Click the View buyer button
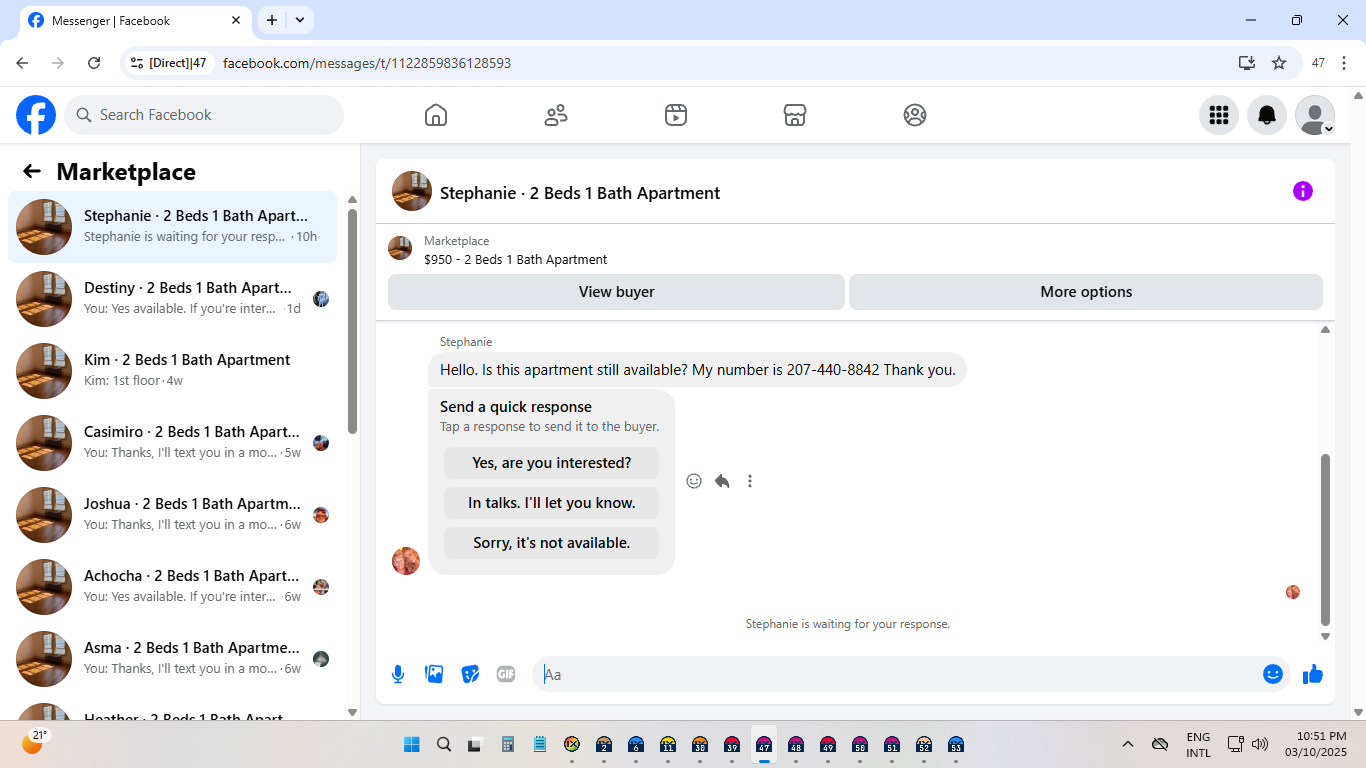The width and height of the screenshot is (1366, 768). (x=616, y=292)
